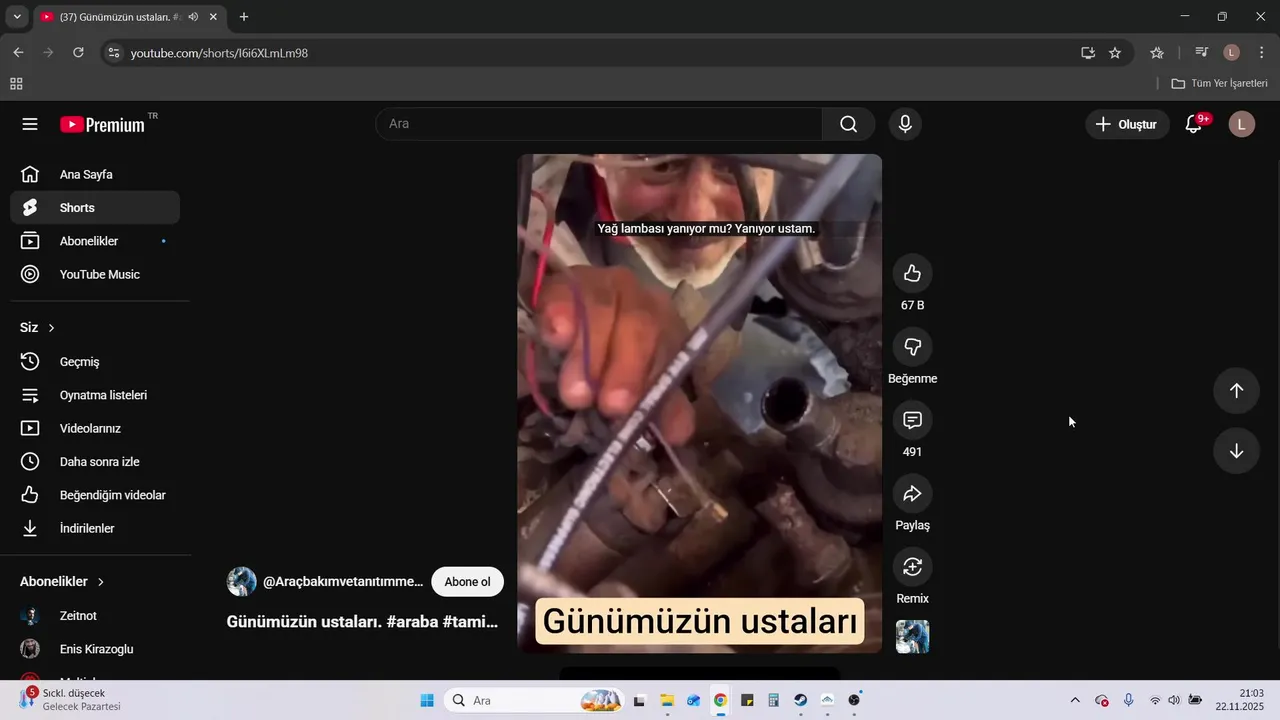Open Daha sonra izle list
This screenshot has width=1280, height=720.
click(x=95, y=462)
